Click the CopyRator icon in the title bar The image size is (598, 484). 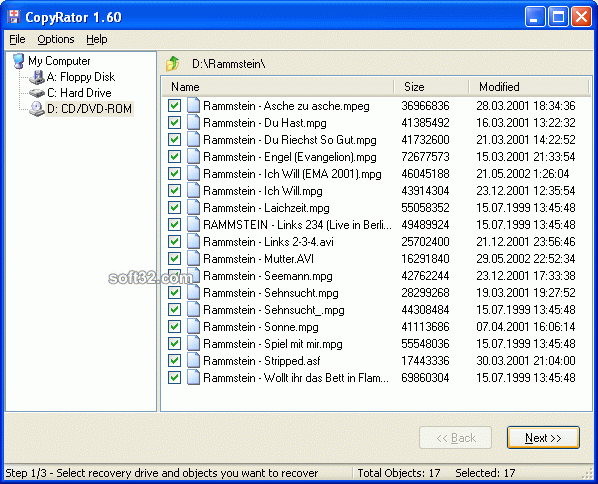pyautogui.click(x=14, y=17)
